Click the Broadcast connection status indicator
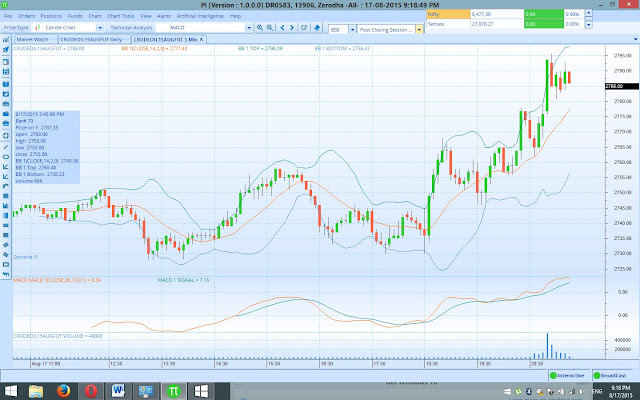 point(610,376)
